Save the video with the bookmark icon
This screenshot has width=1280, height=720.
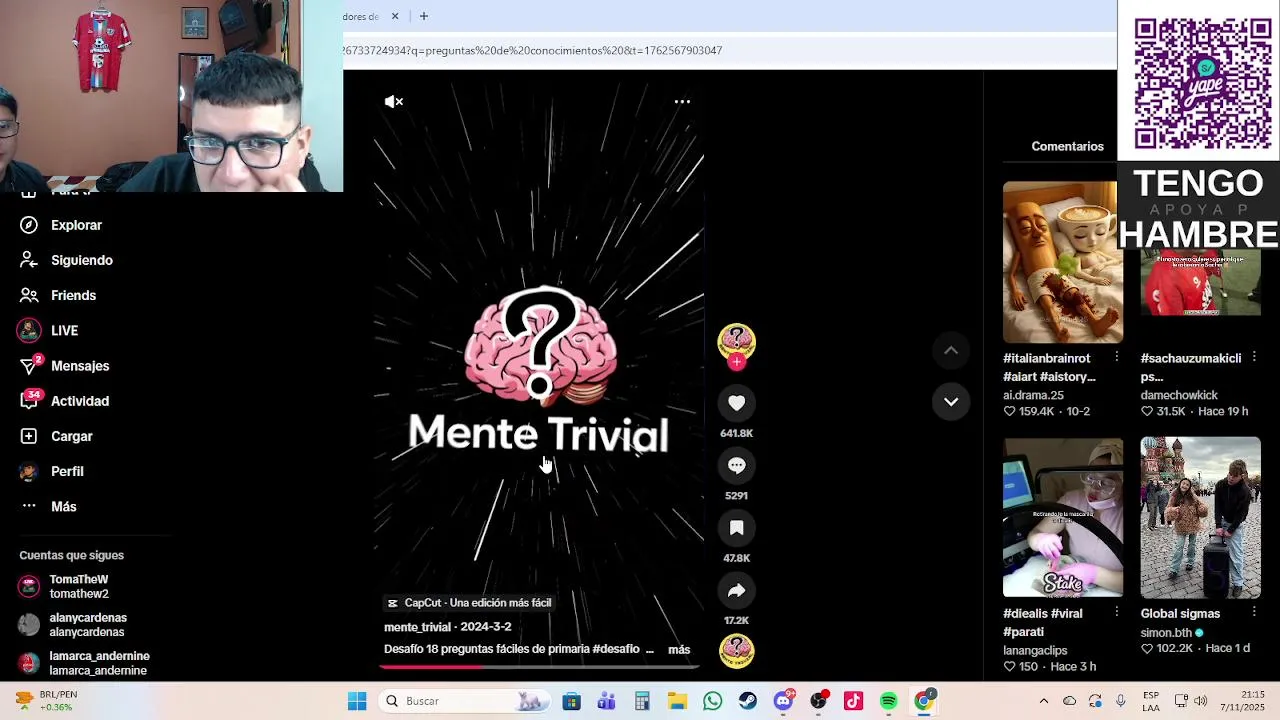[x=737, y=527]
